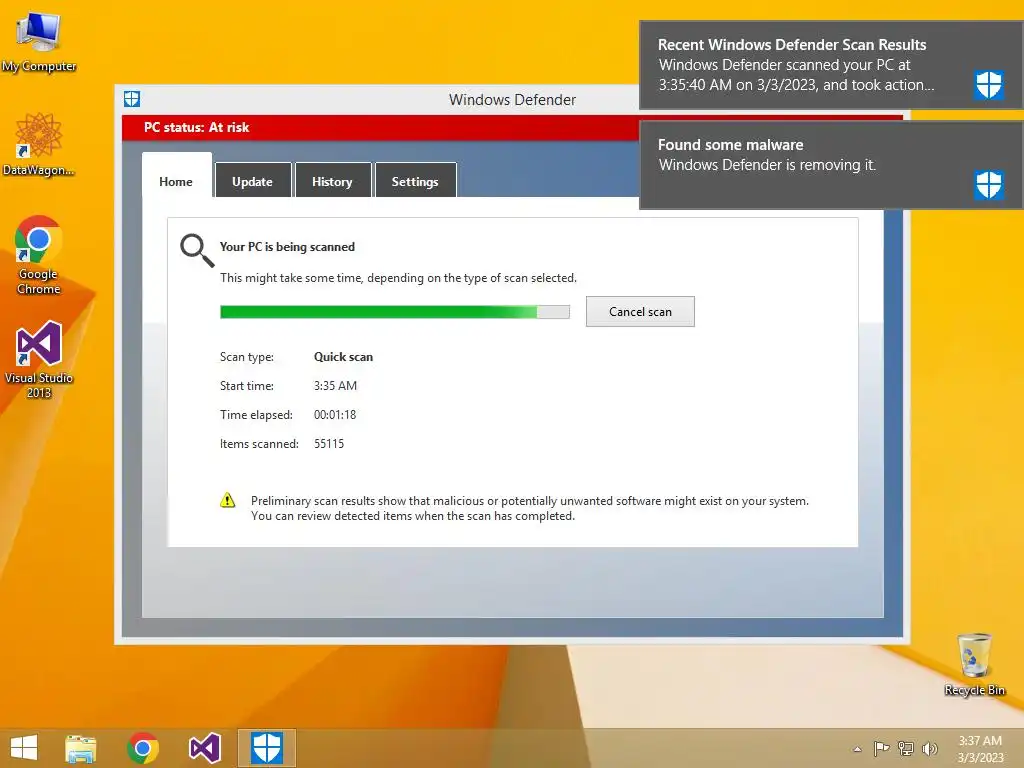This screenshot has width=1024, height=768.
Task: Click the yellow warning triangle icon
Action: point(227,500)
